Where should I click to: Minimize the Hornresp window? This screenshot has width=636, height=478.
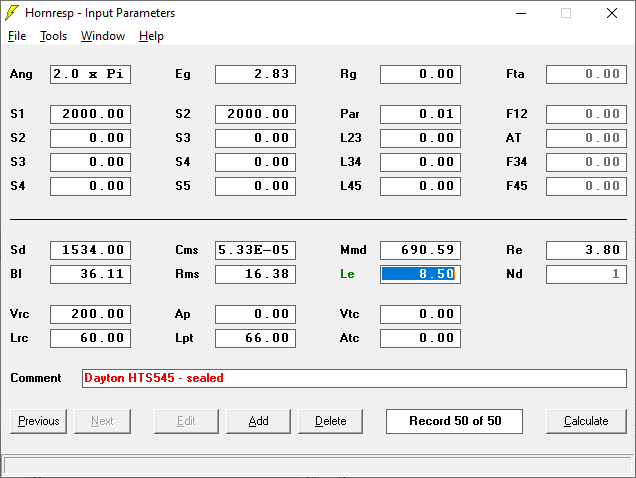pyautogui.click(x=521, y=13)
